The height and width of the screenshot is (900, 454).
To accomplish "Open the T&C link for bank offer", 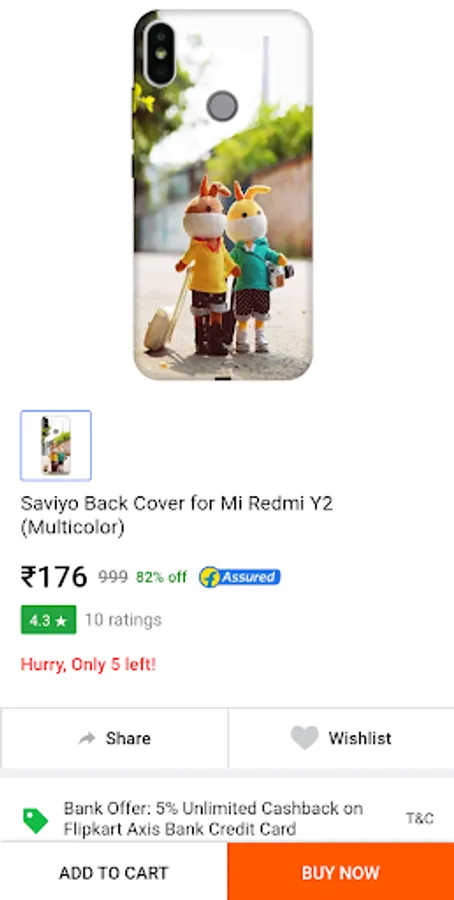I will pos(420,818).
